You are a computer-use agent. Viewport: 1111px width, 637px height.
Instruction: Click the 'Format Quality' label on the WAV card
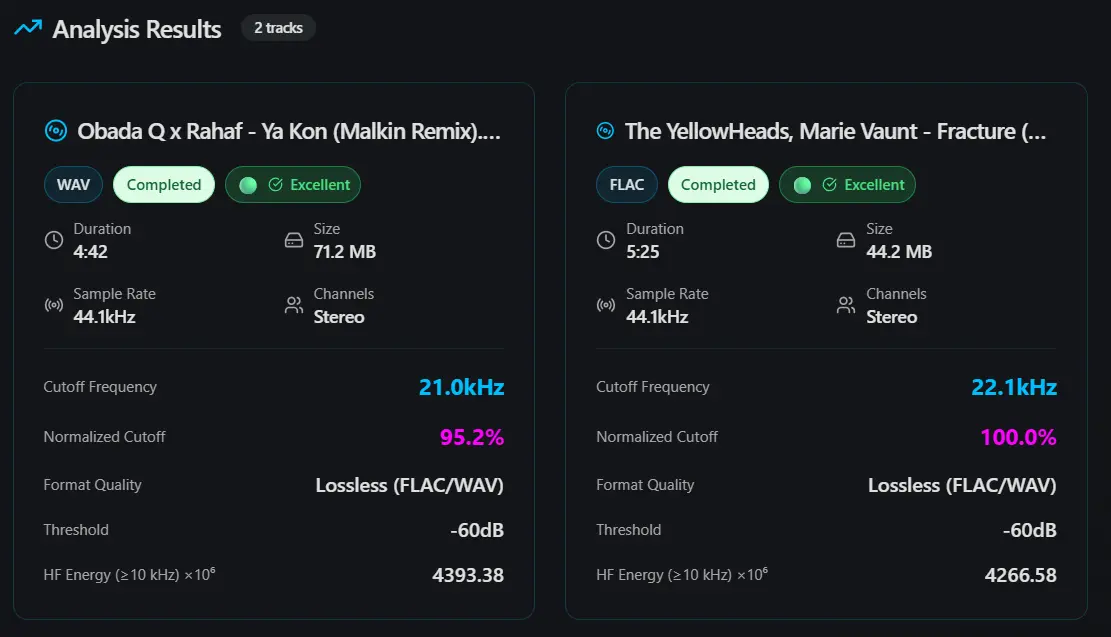(x=92, y=485)
